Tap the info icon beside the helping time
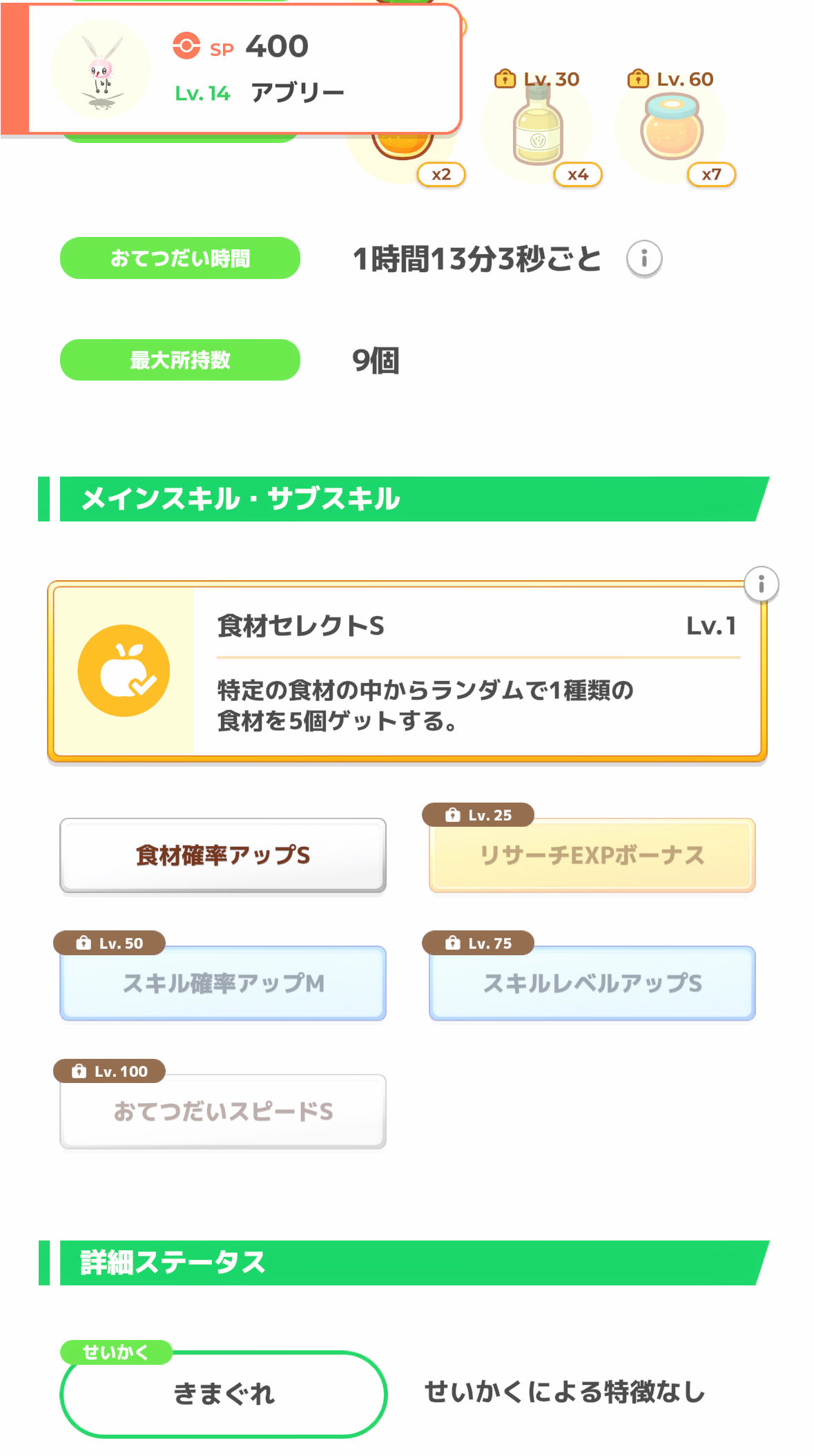Screen dimensions: 814x1456 tap(643, 258)
